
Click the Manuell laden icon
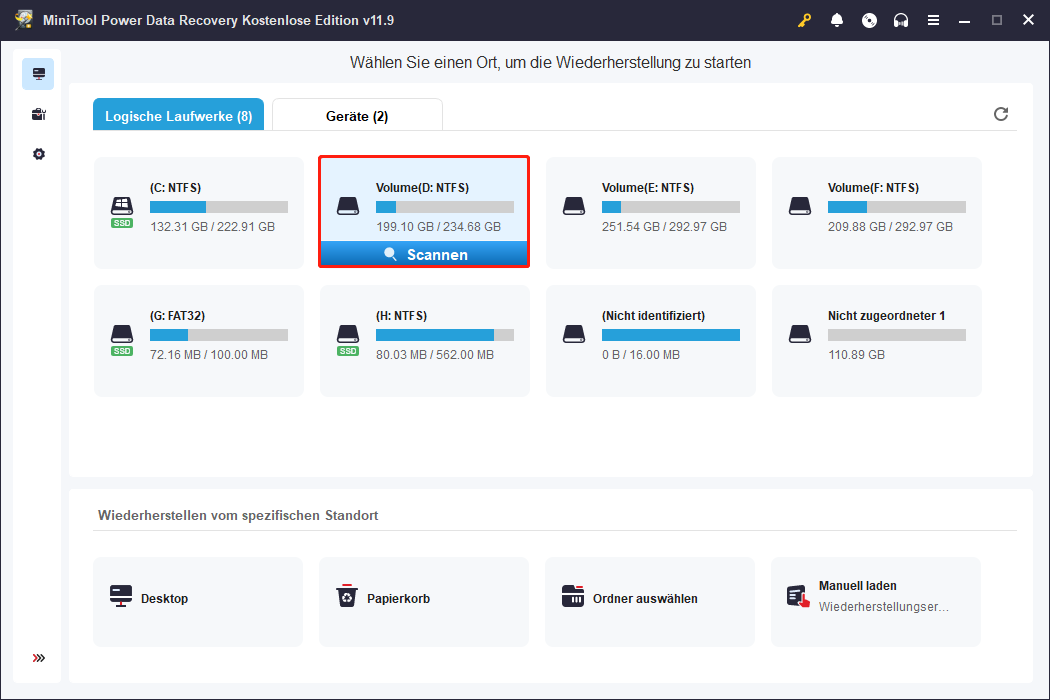click(x=798, y=596)
